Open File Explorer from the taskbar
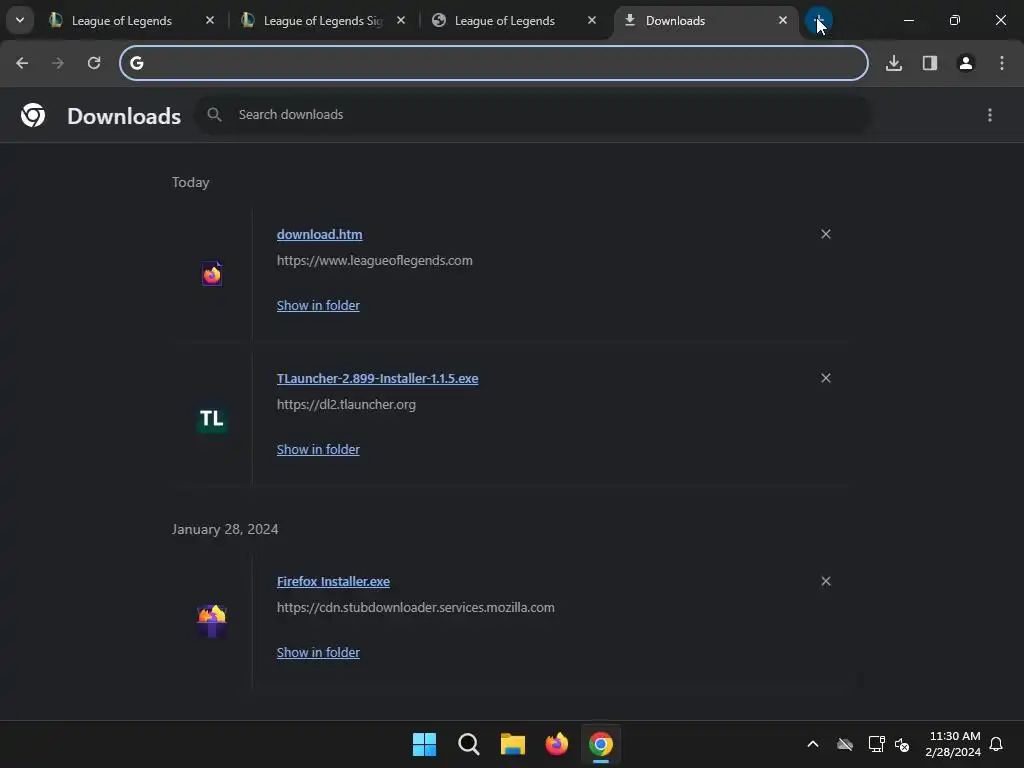Viewport: 1024px width, 768px height. pos(513,744)
